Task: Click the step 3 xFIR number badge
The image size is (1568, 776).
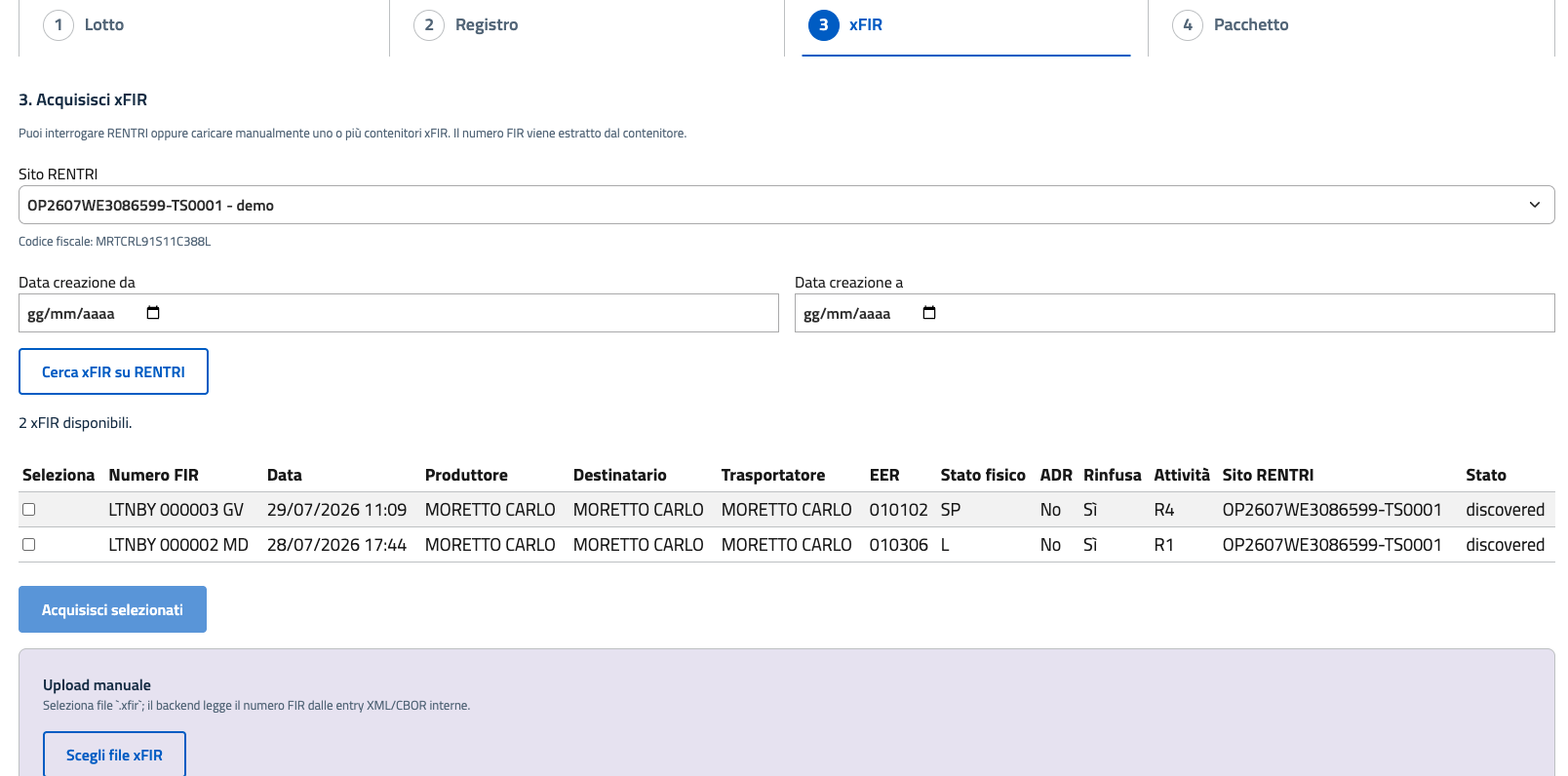Action: (824, 25)
